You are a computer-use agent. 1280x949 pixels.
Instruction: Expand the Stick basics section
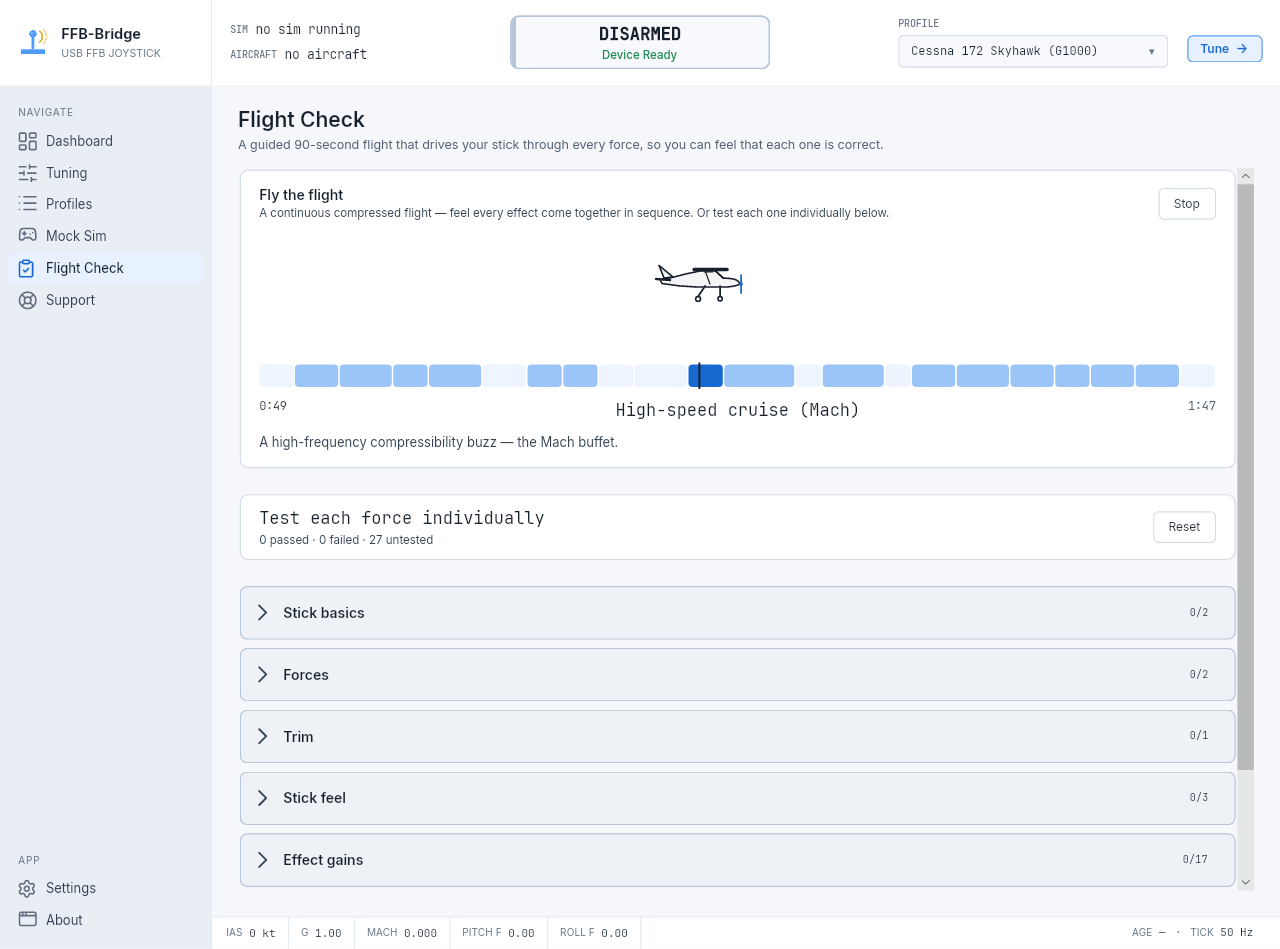[737, 613]
